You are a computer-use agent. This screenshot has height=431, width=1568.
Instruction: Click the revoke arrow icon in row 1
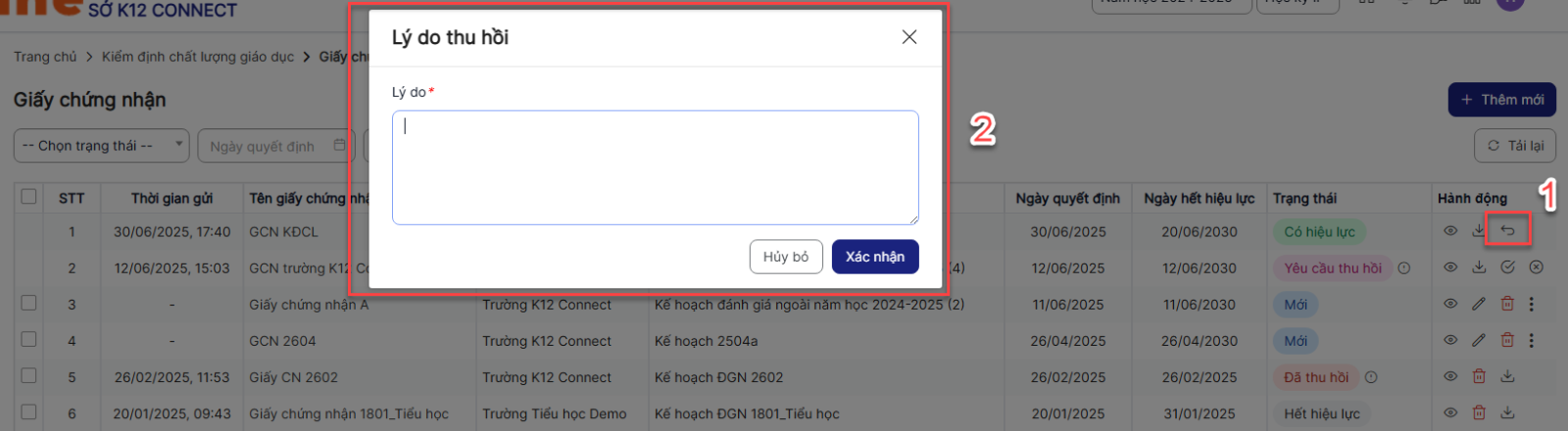[1507, 231]
